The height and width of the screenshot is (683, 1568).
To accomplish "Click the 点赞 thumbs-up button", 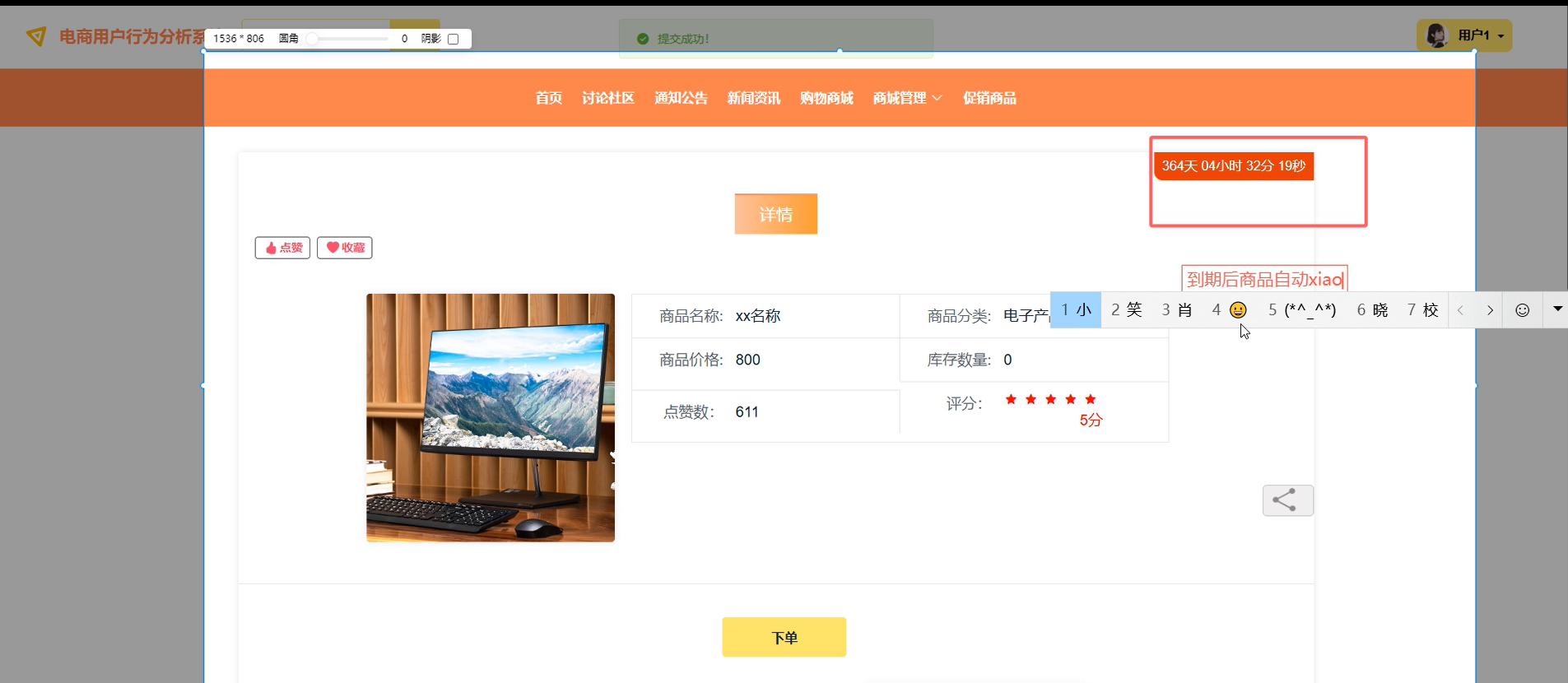I will pos(282,248).
